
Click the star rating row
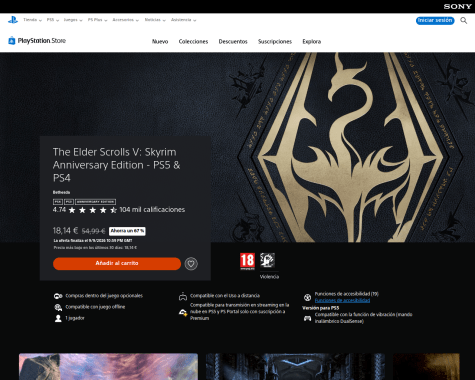93,210
